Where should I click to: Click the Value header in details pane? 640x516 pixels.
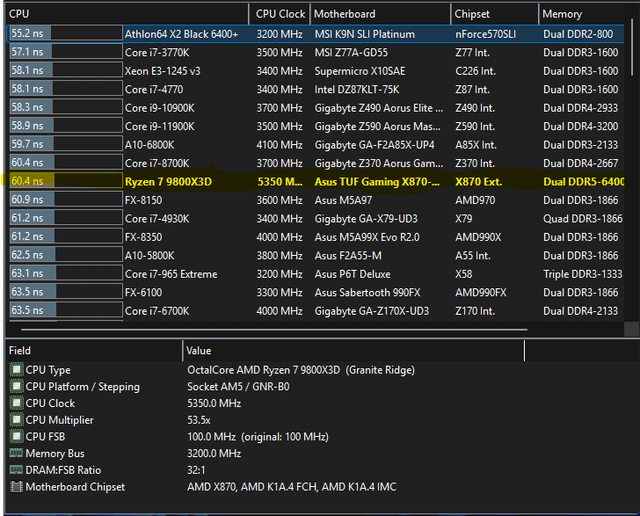click(400, 351)
